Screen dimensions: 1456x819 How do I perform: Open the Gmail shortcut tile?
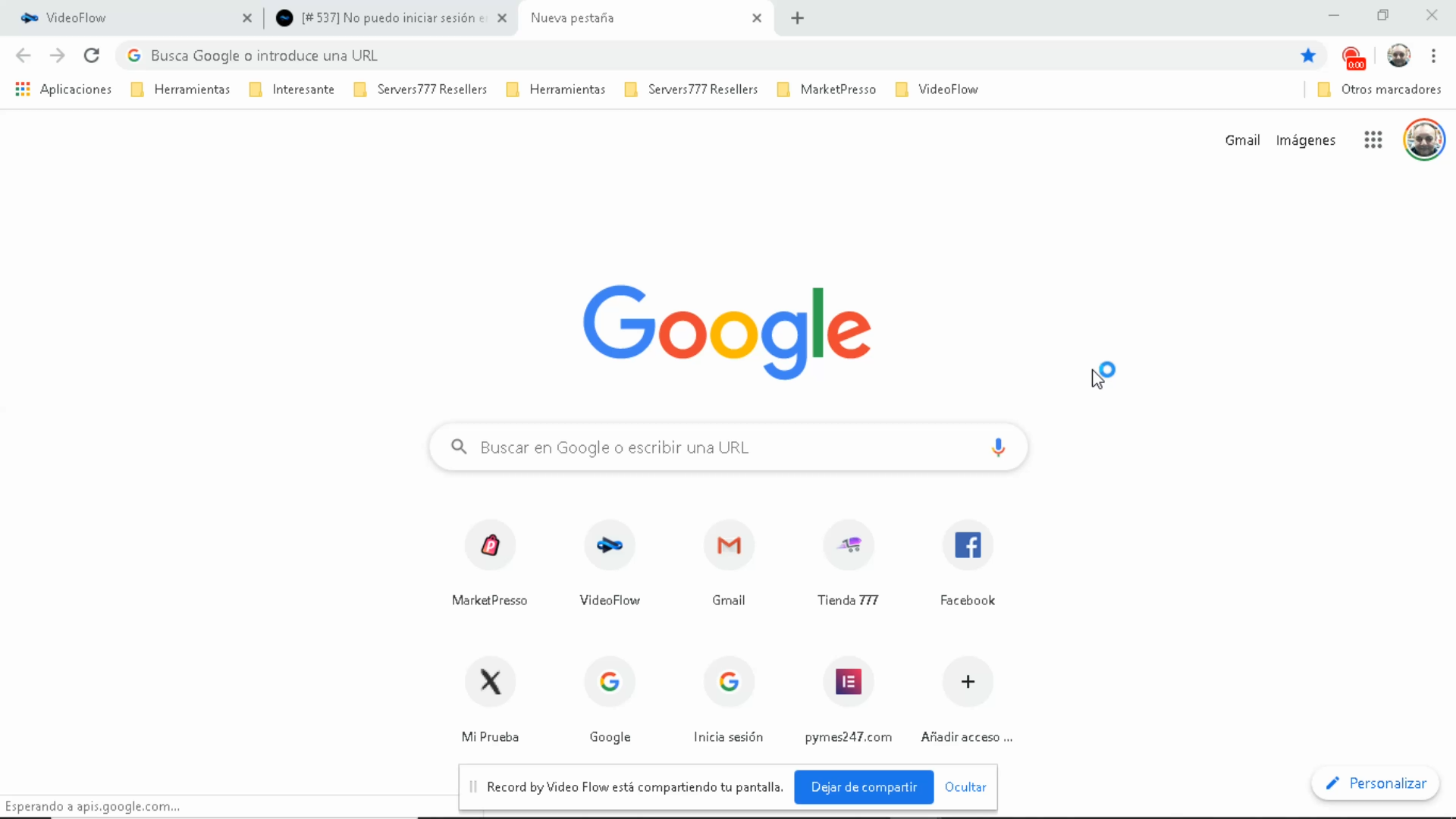click(x=729, y=564)
